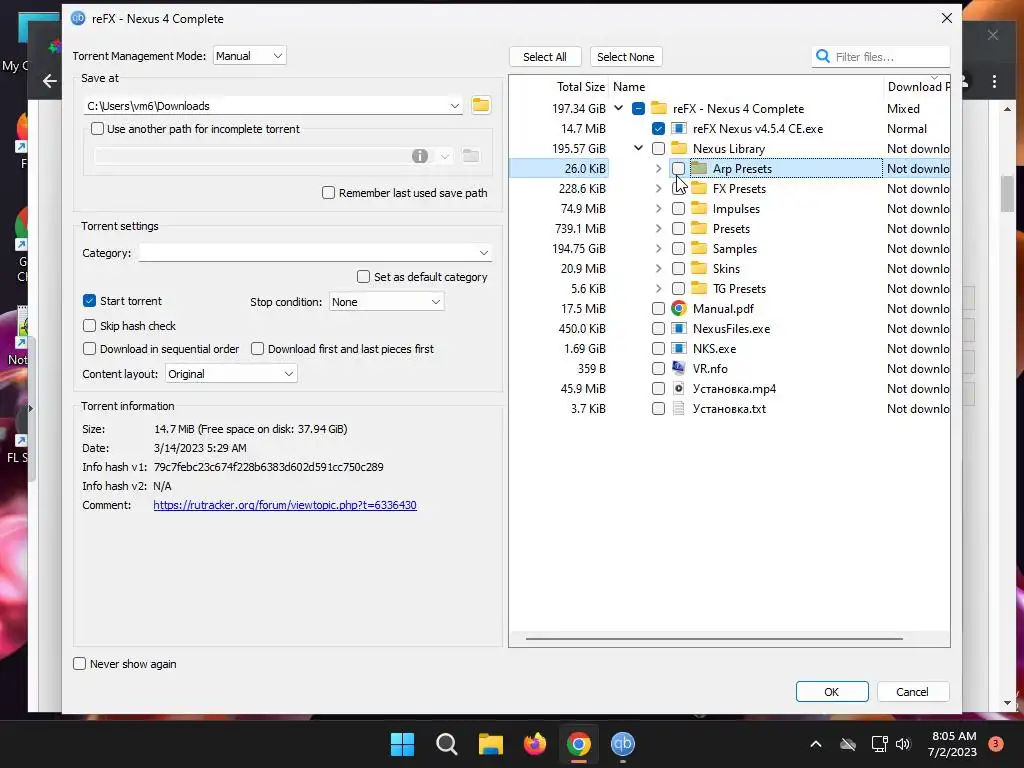Switch to Chrome in taskbar

(579, 744)
